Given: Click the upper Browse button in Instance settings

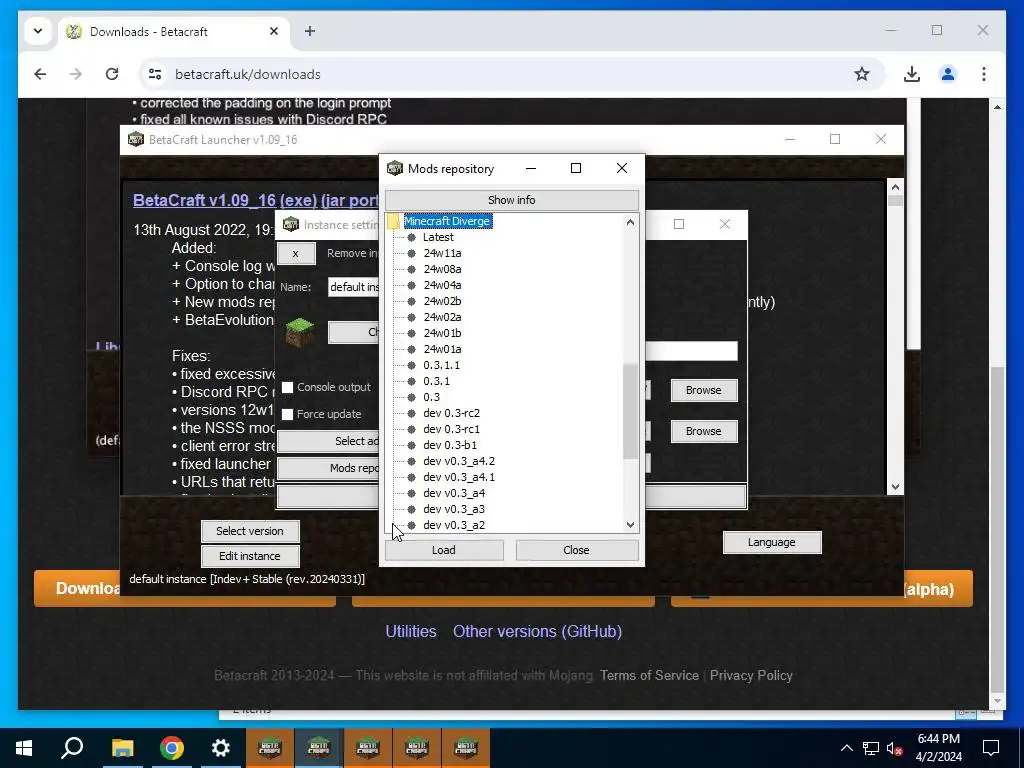Looking at the screenshot, I should [x=703, y=390].
